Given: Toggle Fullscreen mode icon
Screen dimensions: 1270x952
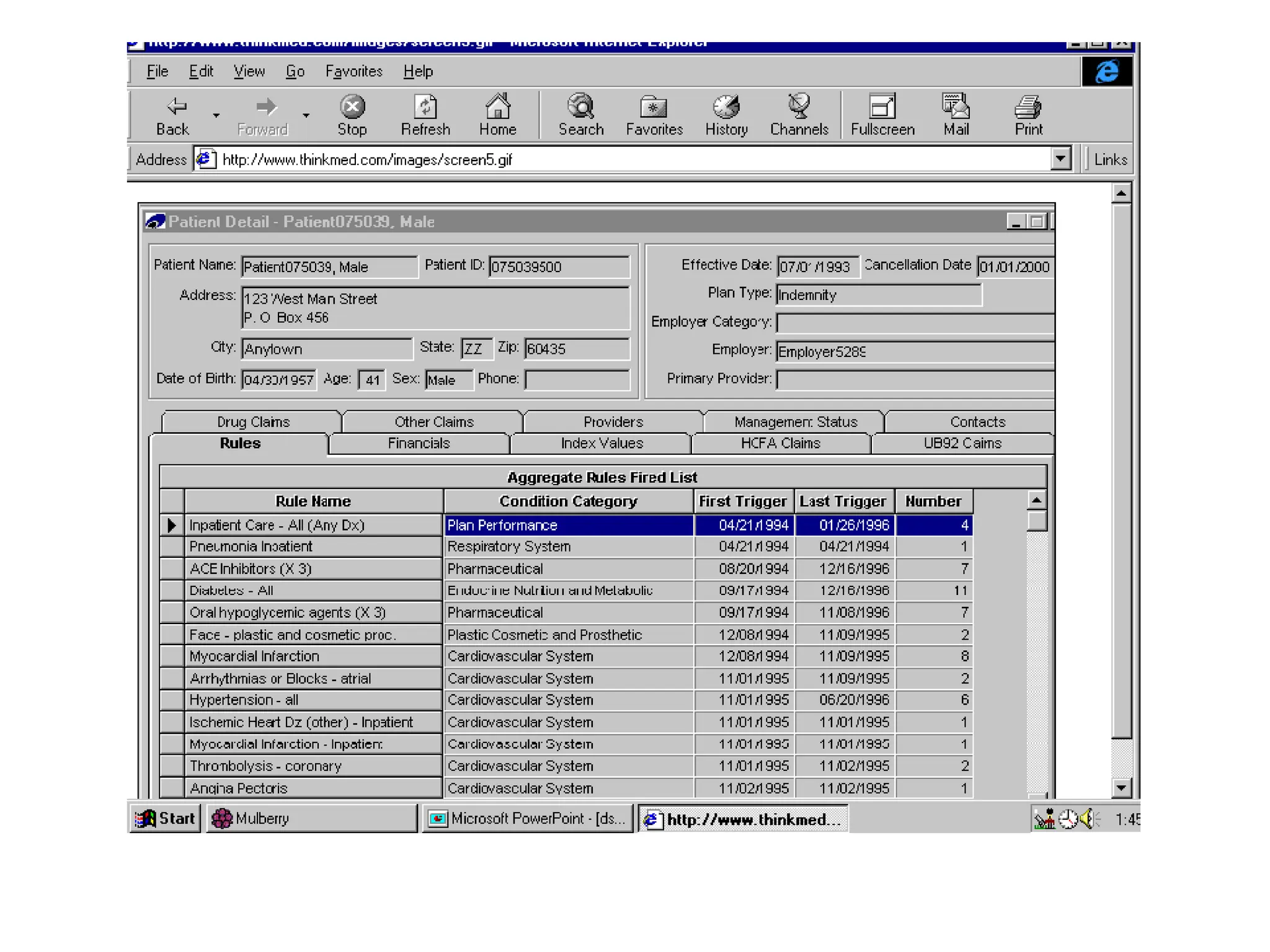Looking at the screenshot, I should (882, 107).
